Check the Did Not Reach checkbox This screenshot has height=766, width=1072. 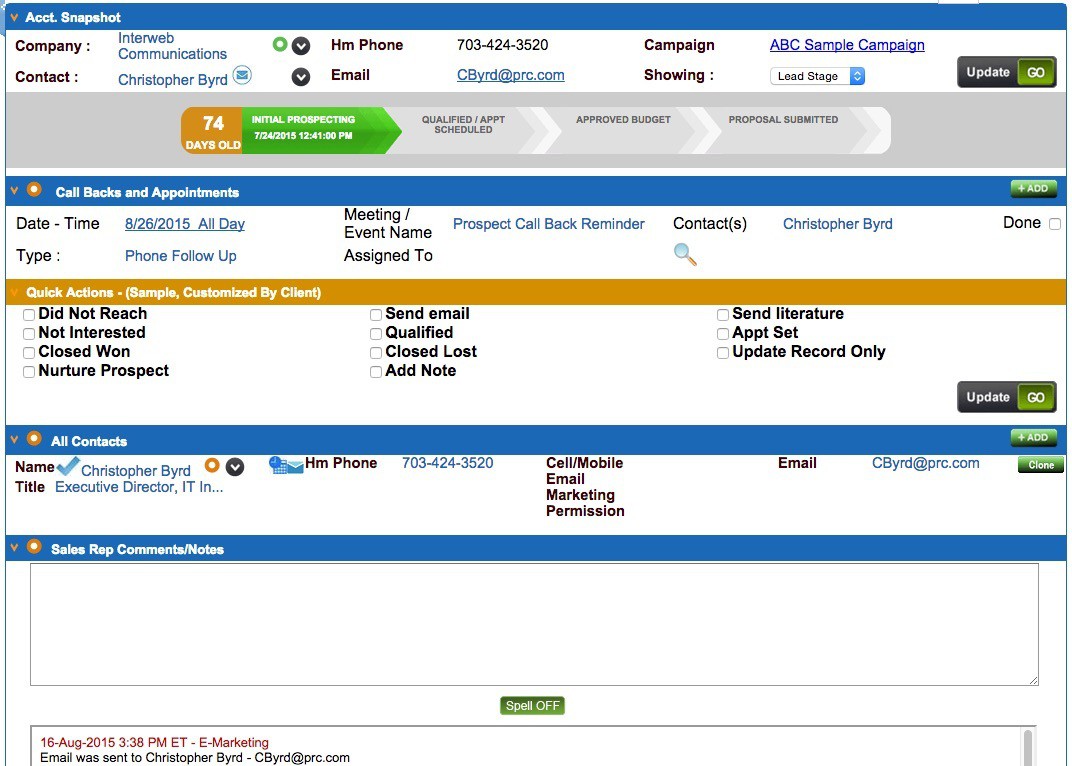29,315
